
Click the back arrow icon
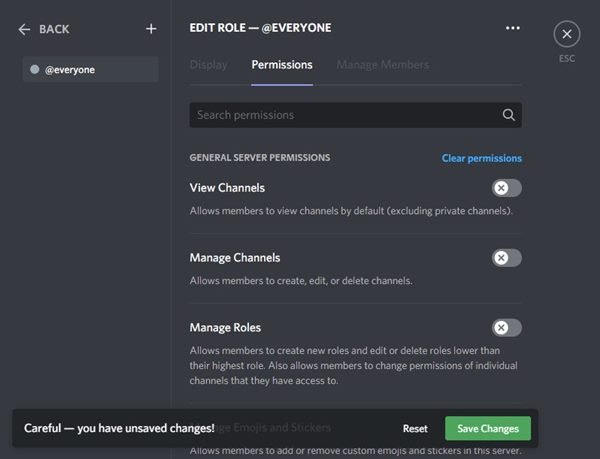click(24, 29)
